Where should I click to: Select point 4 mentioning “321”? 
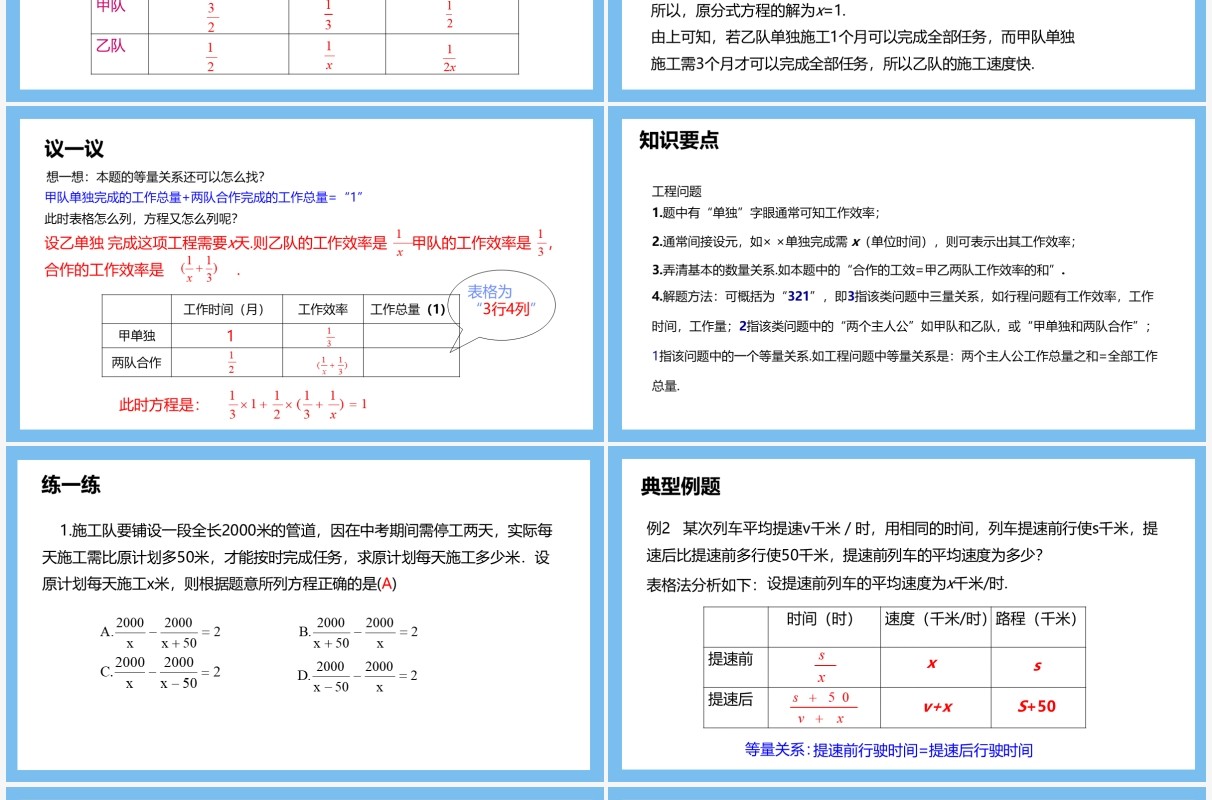click(903, 341)
